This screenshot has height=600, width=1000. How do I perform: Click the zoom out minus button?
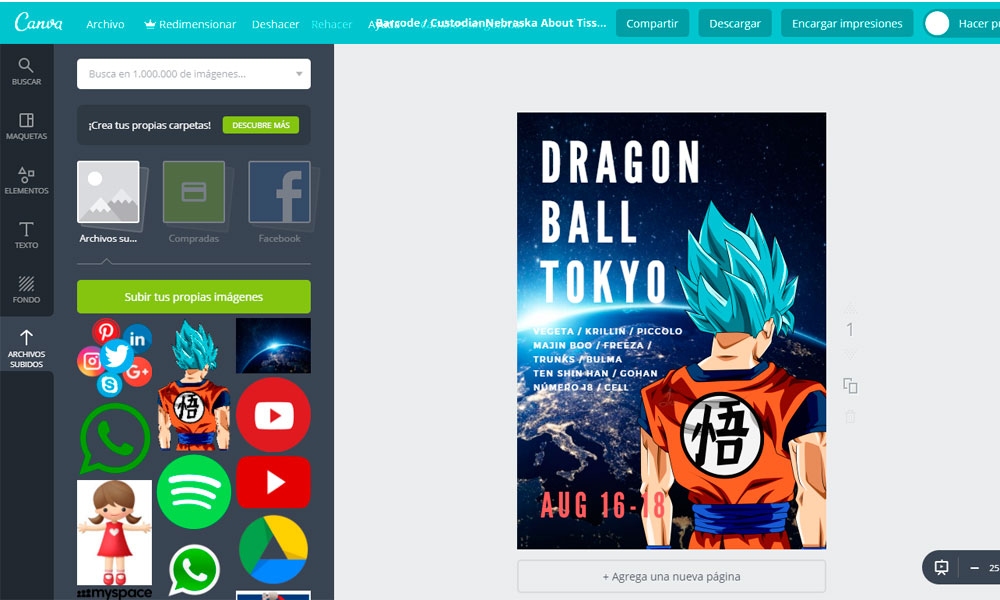point(974,567)
